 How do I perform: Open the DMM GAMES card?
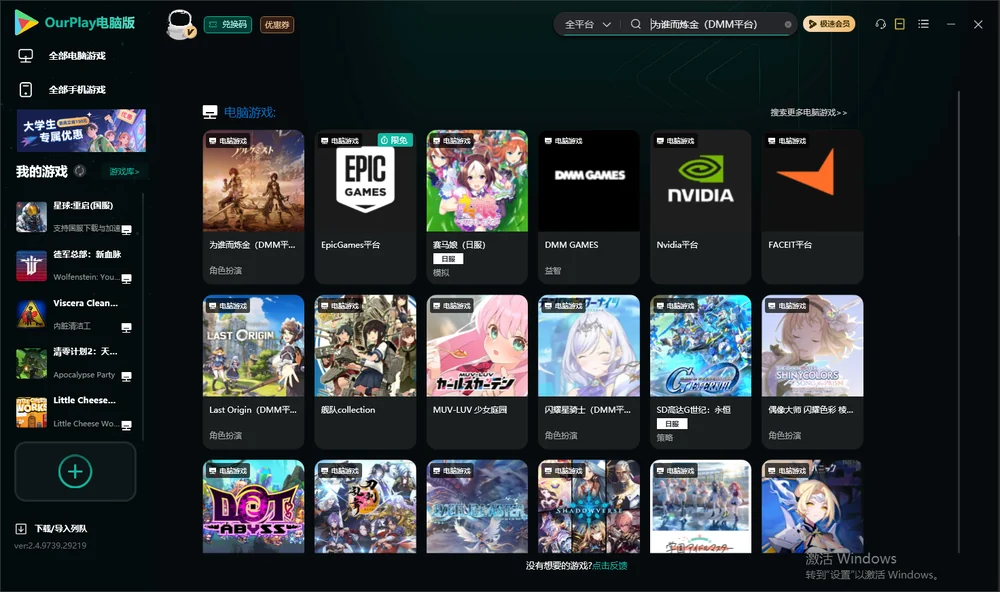pos(589,207)
